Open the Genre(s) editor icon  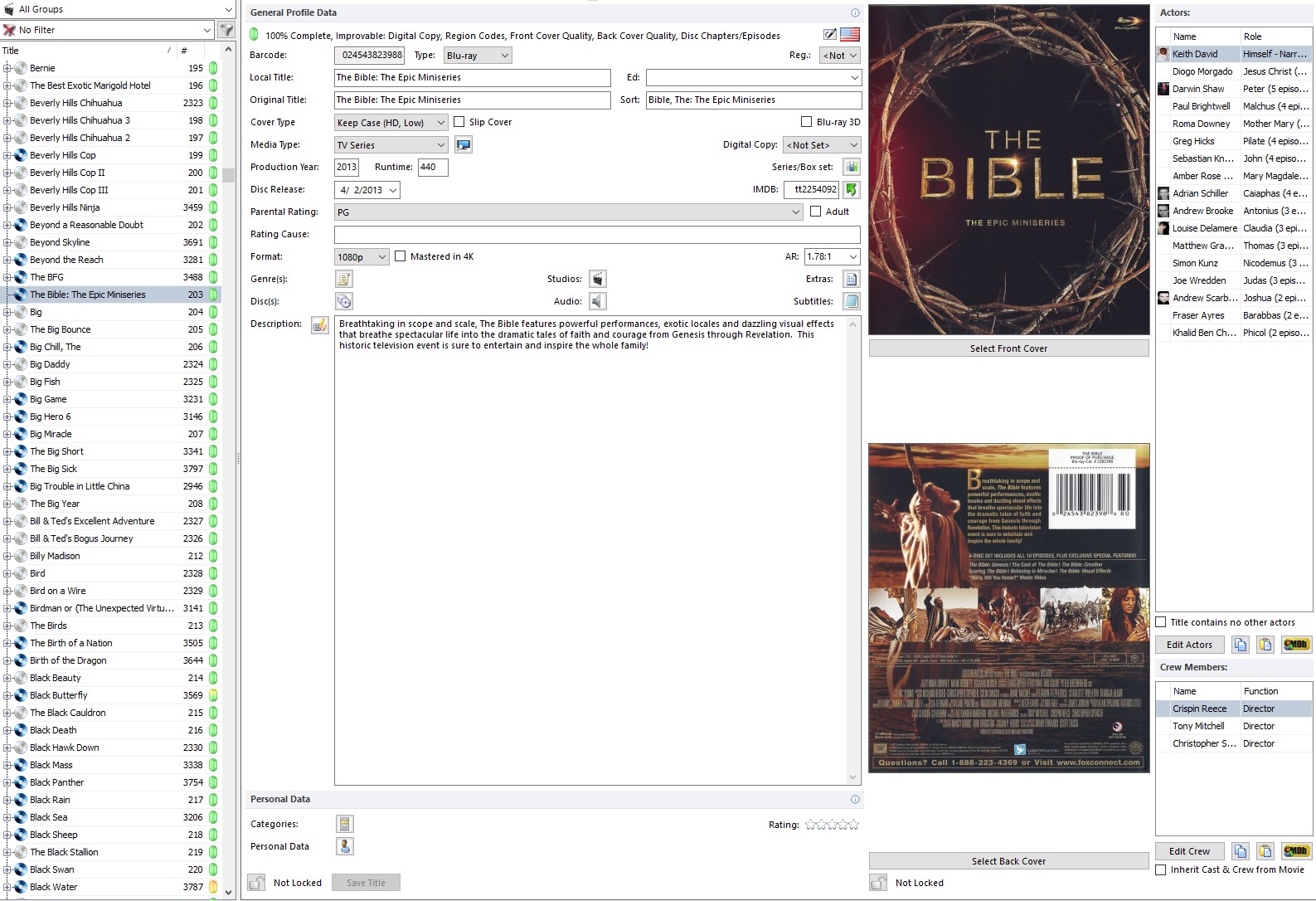344,279
